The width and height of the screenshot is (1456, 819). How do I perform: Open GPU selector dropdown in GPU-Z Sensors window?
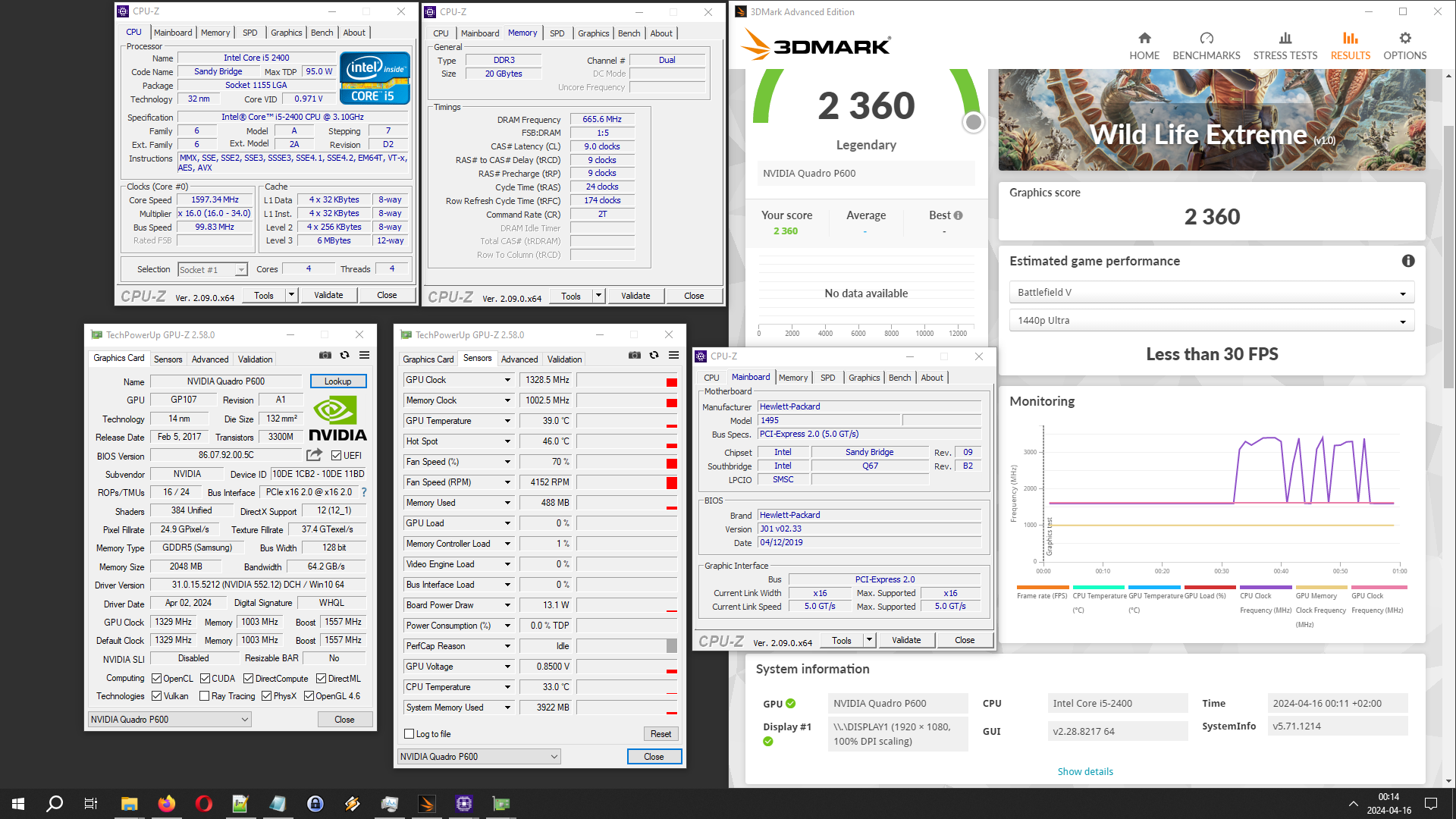[x=479, y=757]
